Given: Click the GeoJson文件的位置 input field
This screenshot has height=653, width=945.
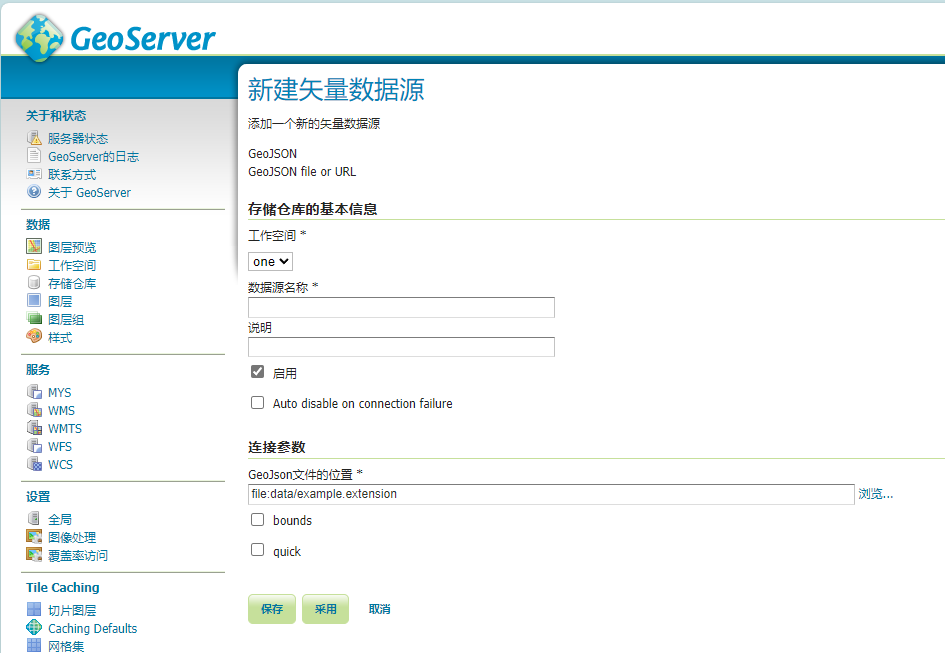Looking at the screenshot, I should (x=551, y=494).
